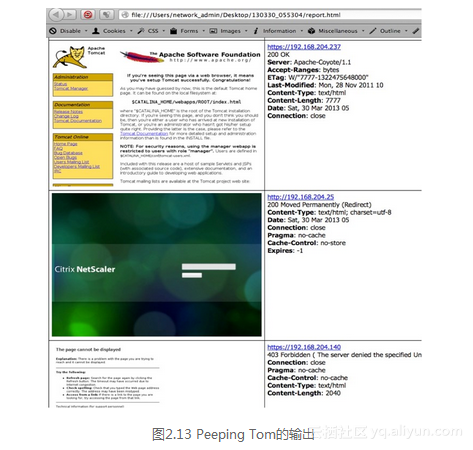This screenshot has width=473, height=450.
Task: Click the browser forward arrow button
Action: pos(70,15)
